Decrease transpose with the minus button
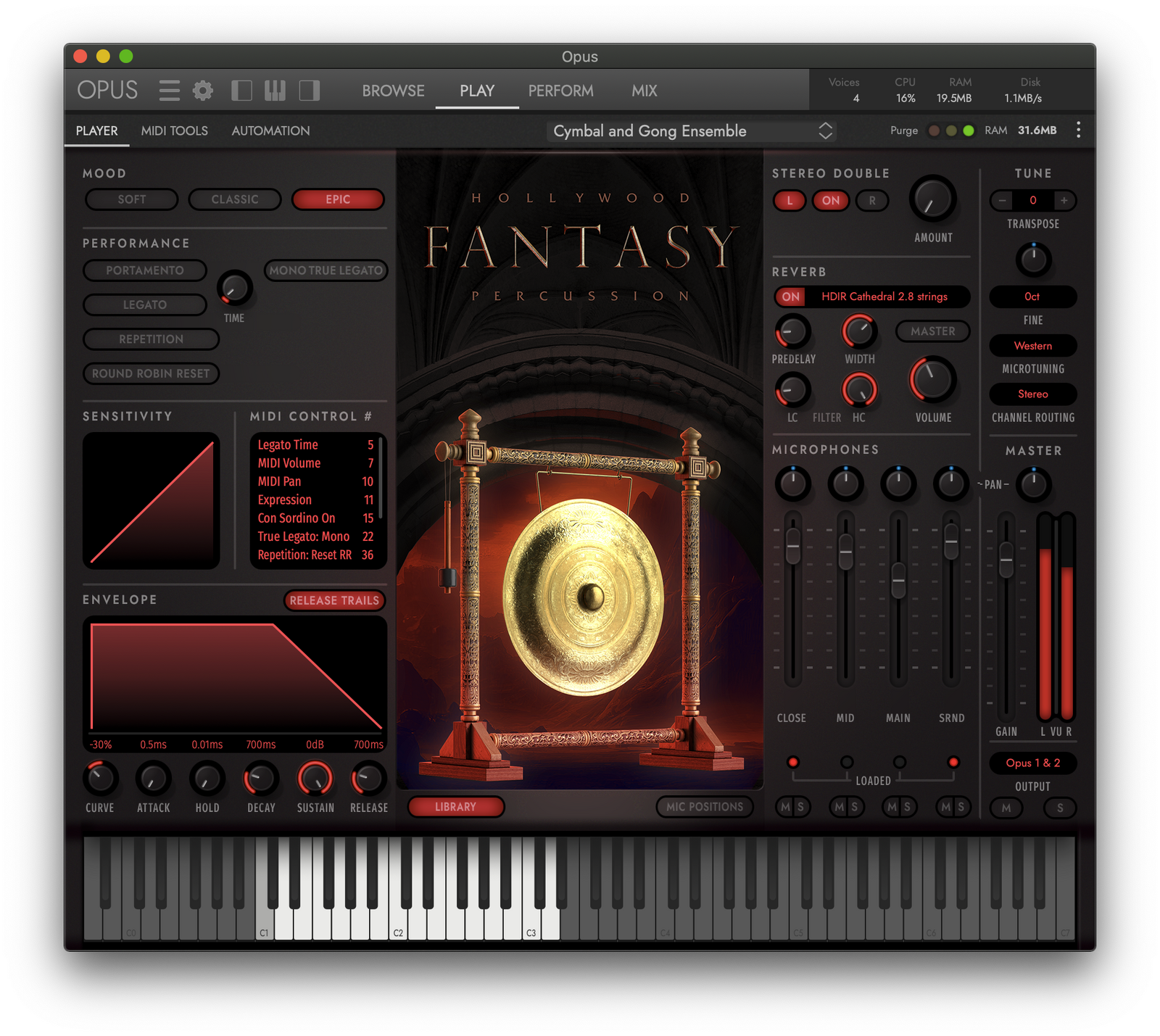The width and height of the screenshot is (1160, 1036). click(x=1002, y=200)
